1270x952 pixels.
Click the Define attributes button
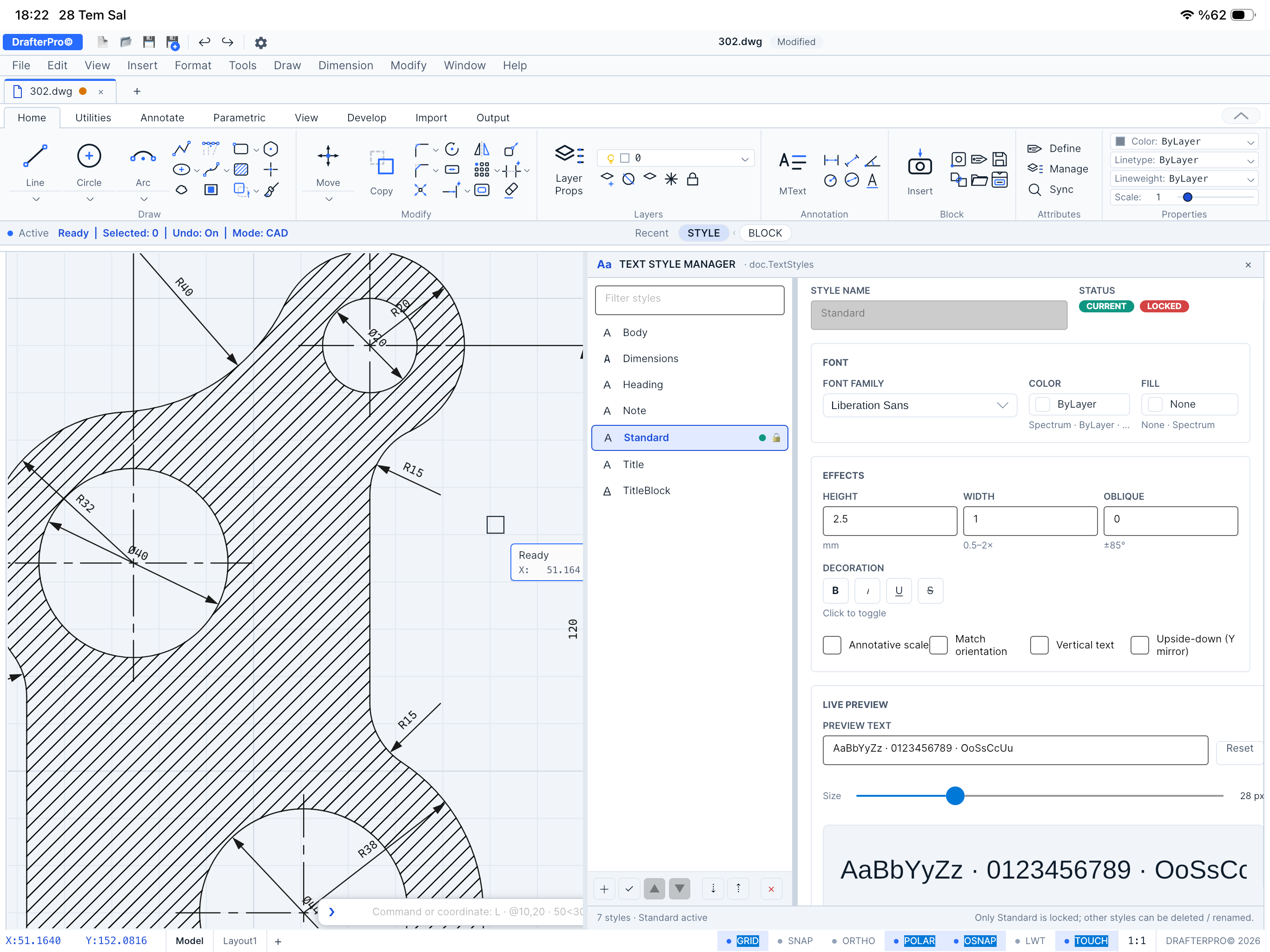(1055, 148)
